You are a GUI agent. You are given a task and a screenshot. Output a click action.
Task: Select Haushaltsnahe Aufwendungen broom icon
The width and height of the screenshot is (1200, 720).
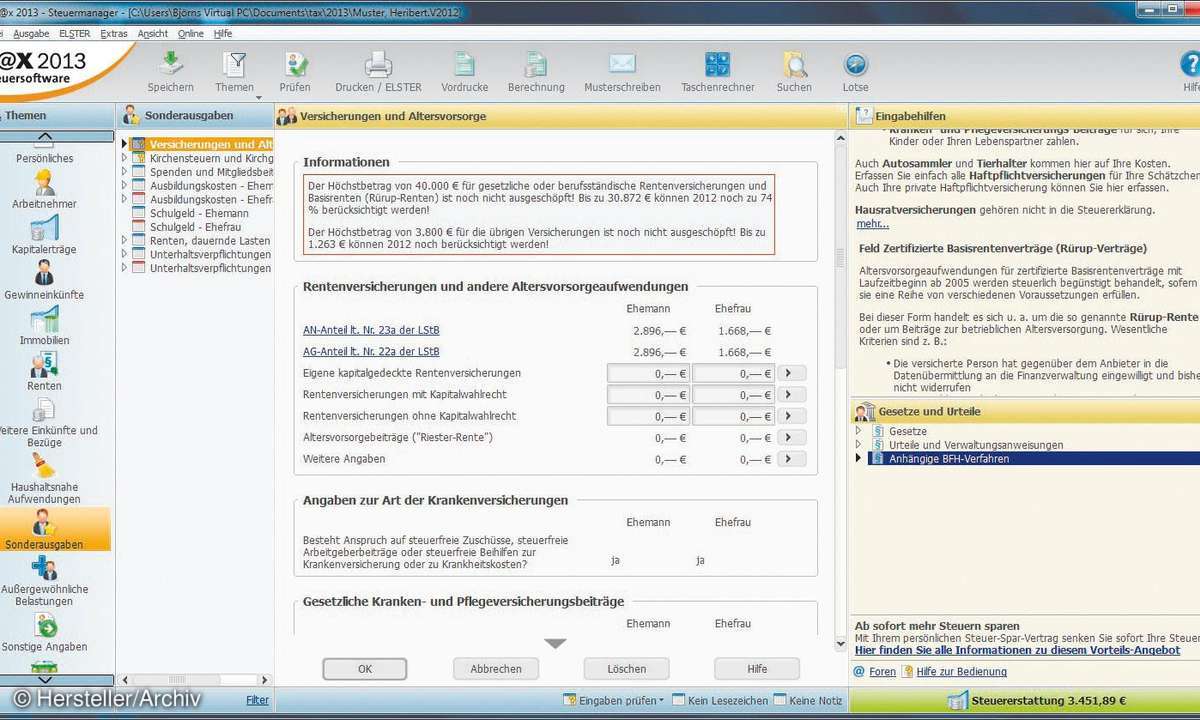(x=45, y=466)
